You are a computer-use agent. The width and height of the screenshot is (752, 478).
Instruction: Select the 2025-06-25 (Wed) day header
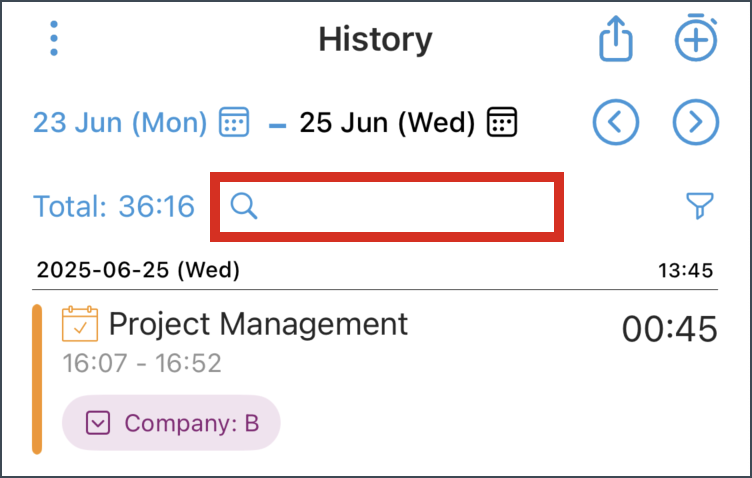click(138, 270)
